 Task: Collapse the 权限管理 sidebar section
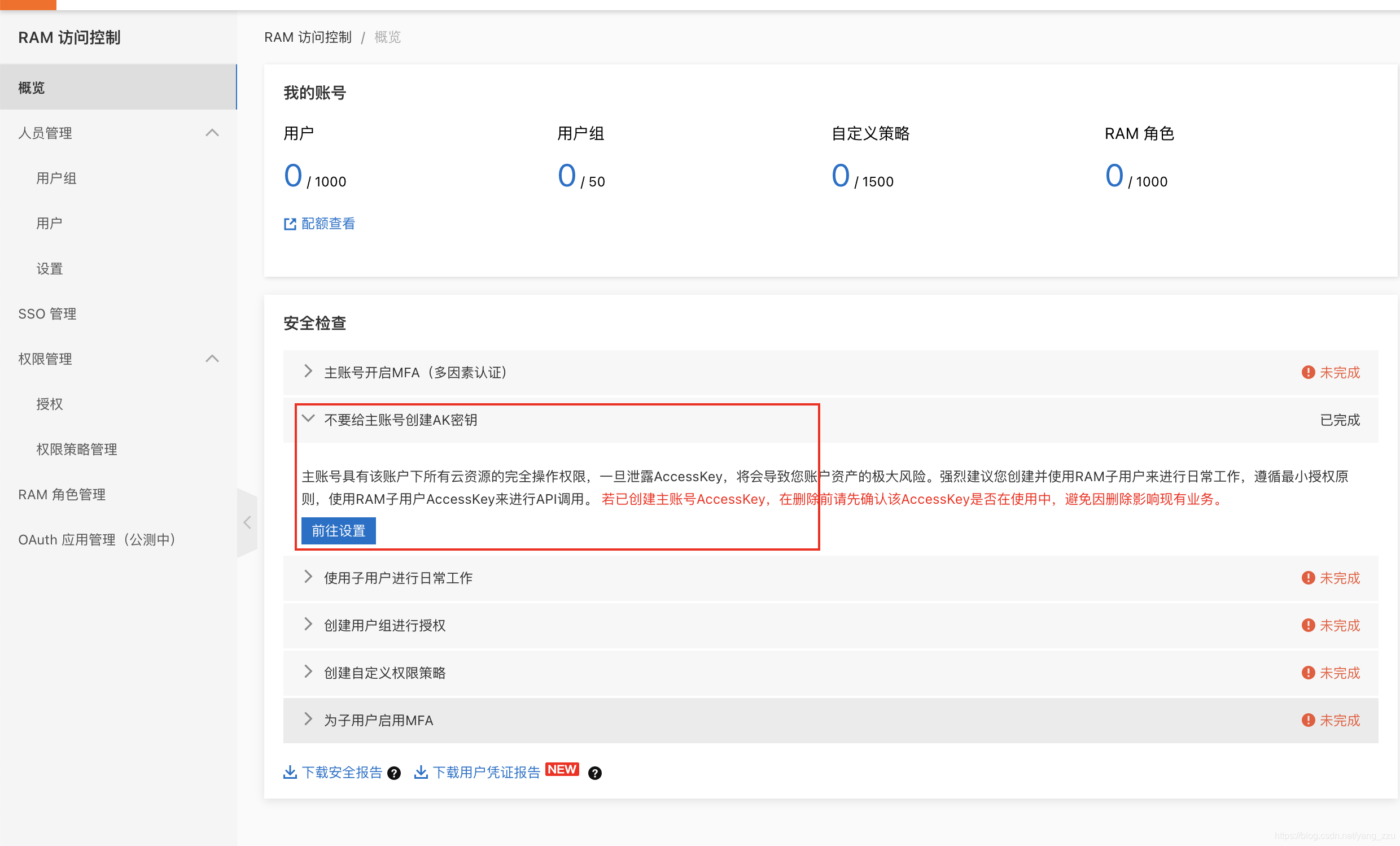(x=212, y=359)
